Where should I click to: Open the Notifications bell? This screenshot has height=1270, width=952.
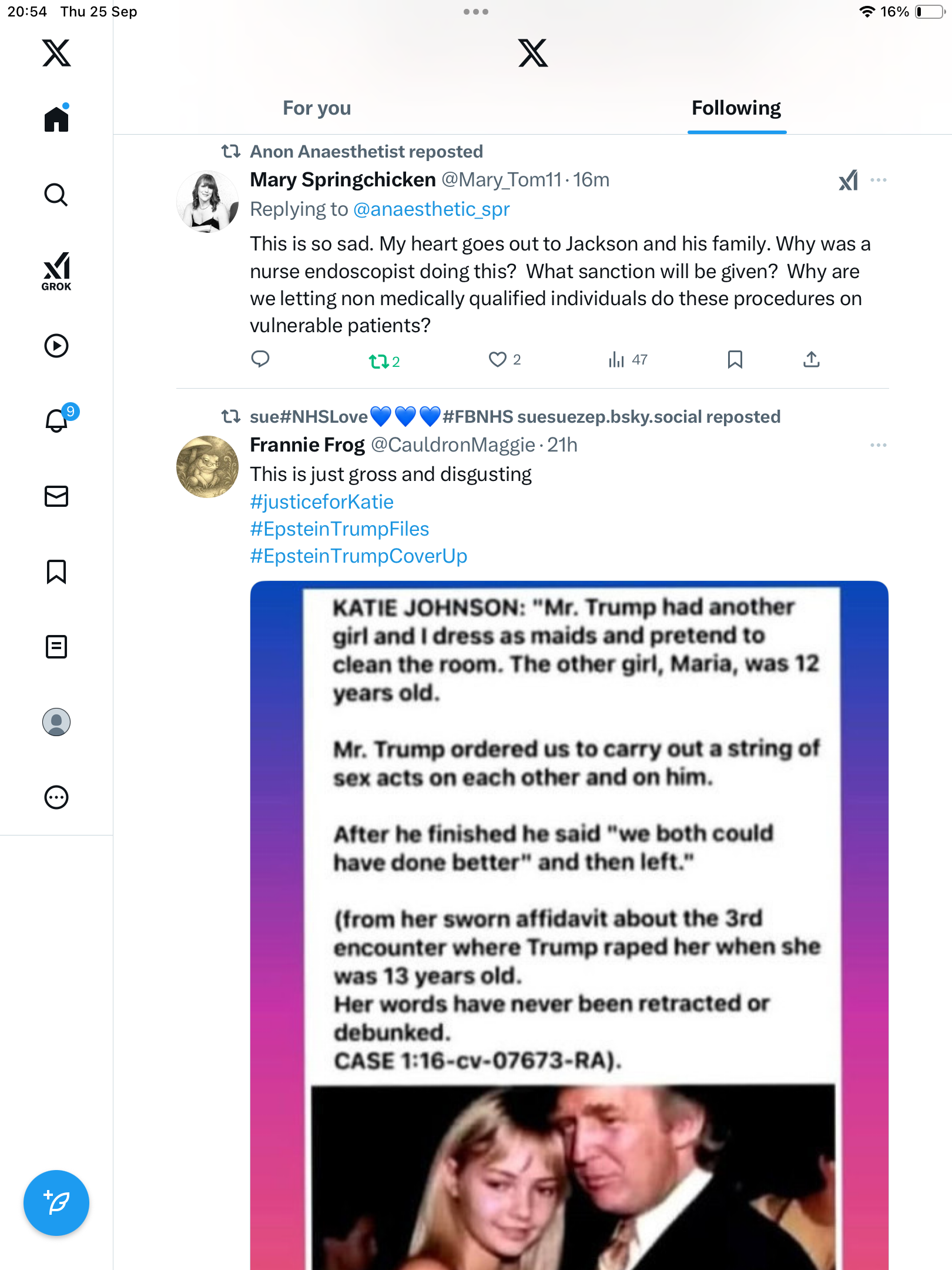pyautogui.click(x=57, y=421)
